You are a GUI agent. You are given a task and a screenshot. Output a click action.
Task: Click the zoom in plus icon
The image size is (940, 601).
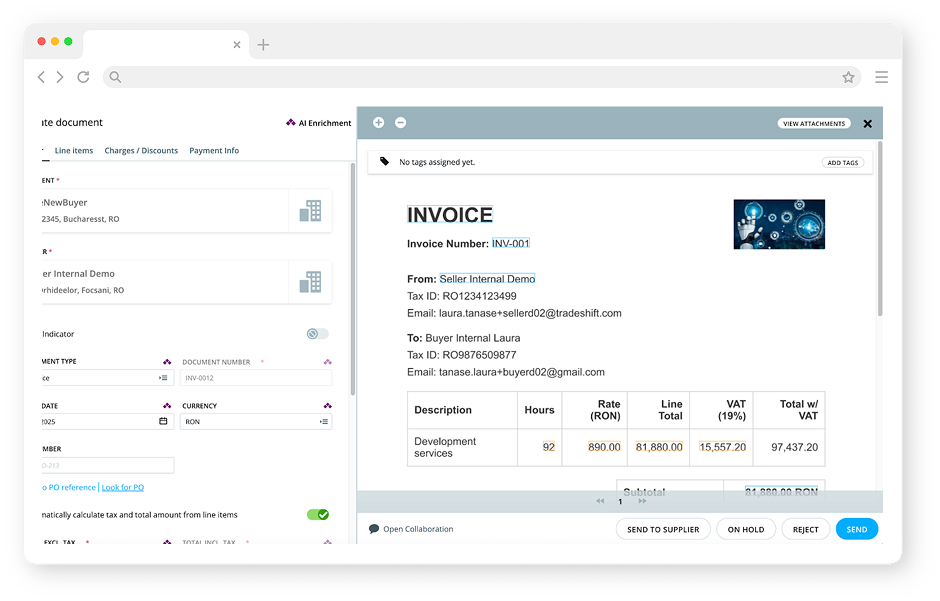click(x=378, y=123)
